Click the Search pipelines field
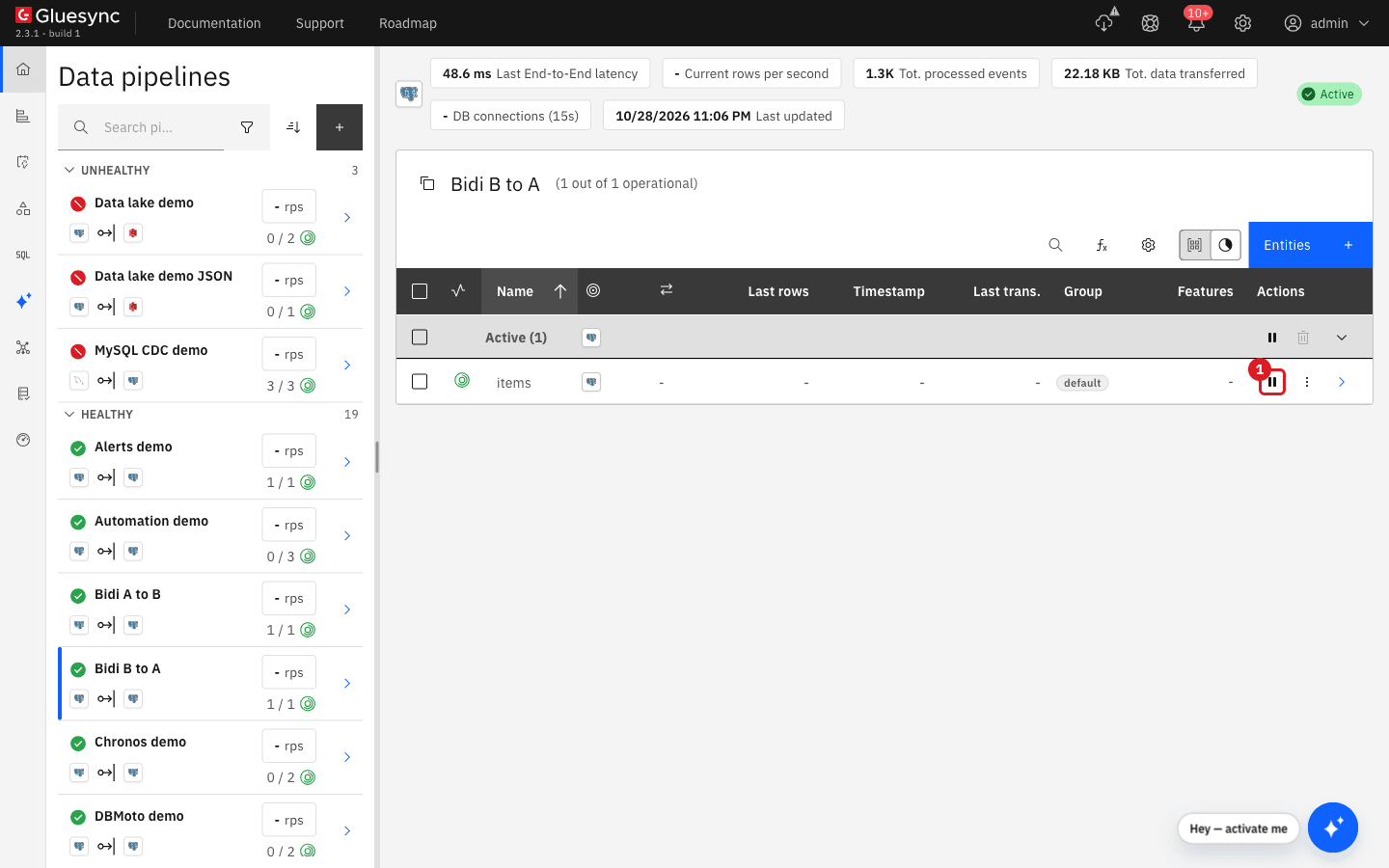The height and width of the screenshot is (868, 1389). 141,127
